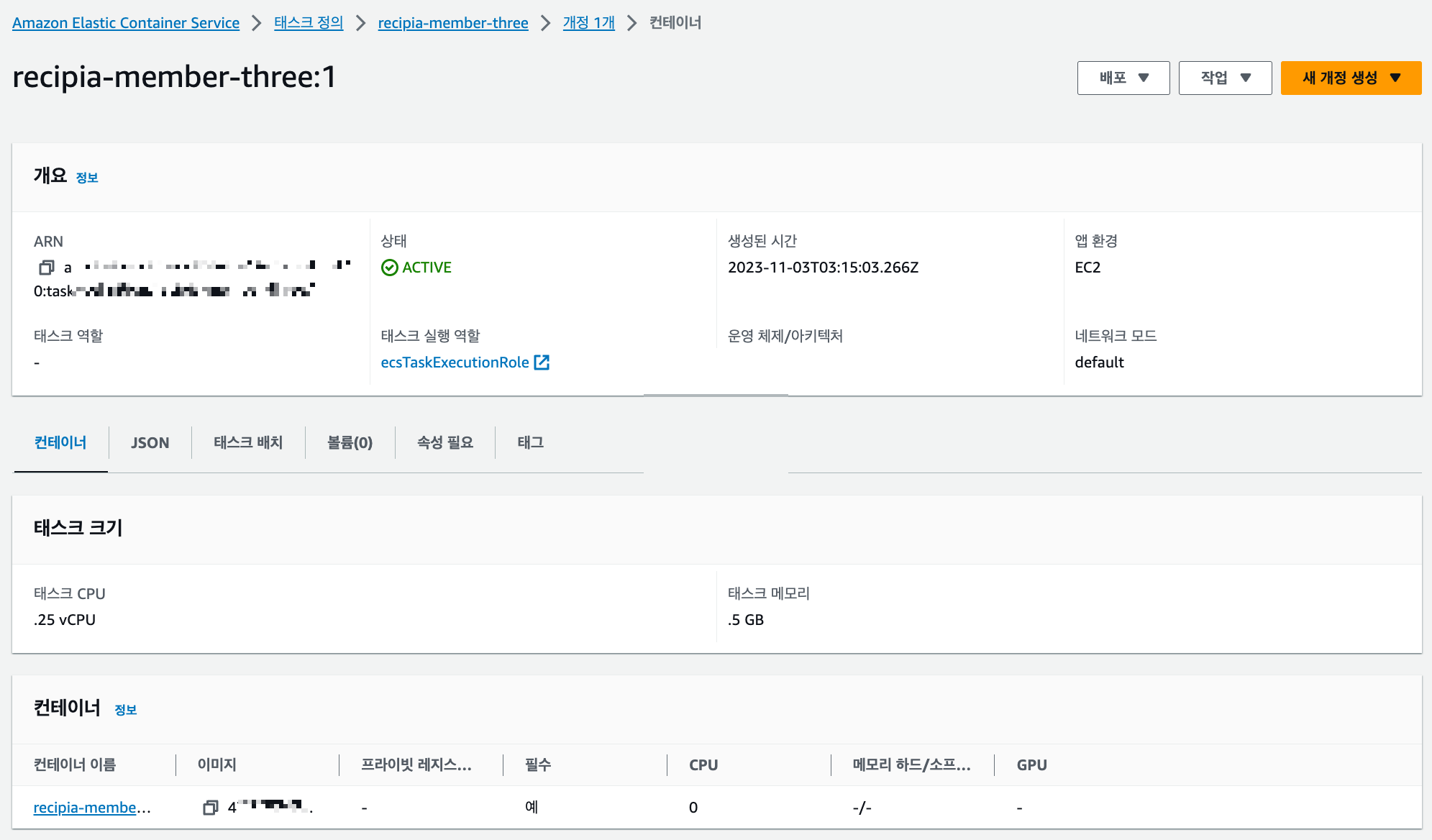
Task: Click the 필수 column header
Action: click(538, 765)
